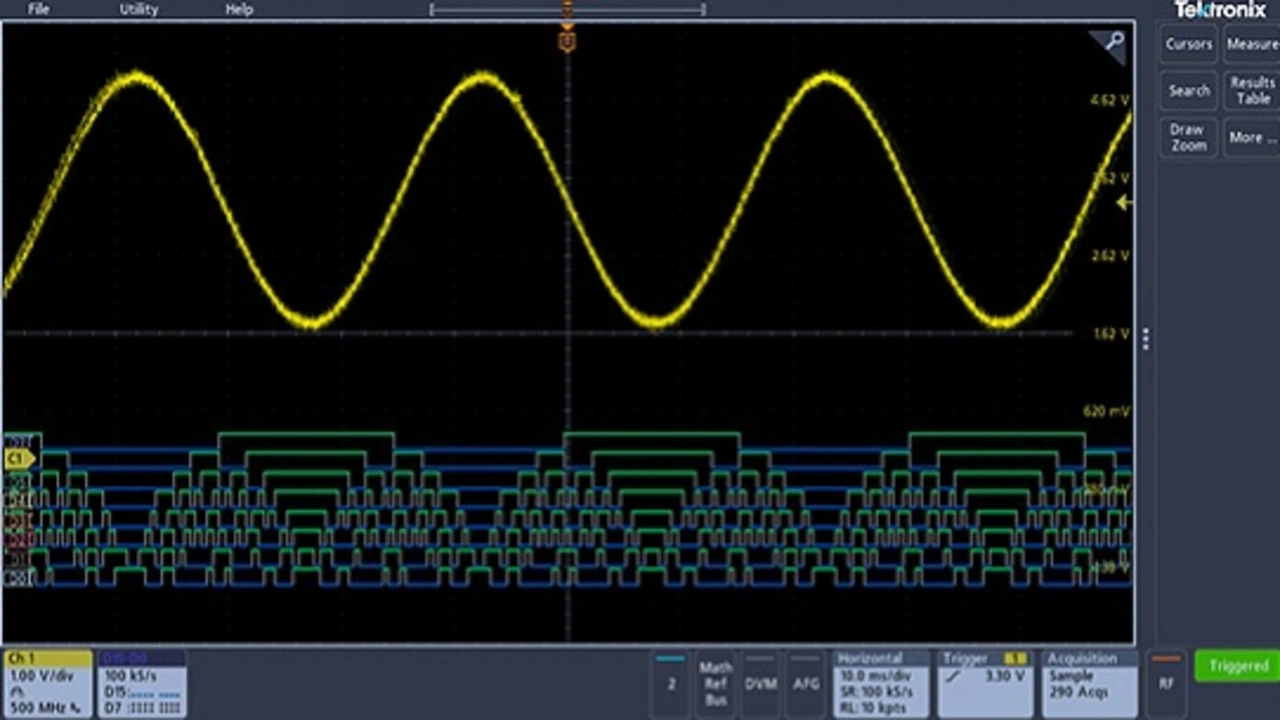Open the Ch 1 settings badge
The height and width of the screenshot is (720, 1280).
point(48,683)
